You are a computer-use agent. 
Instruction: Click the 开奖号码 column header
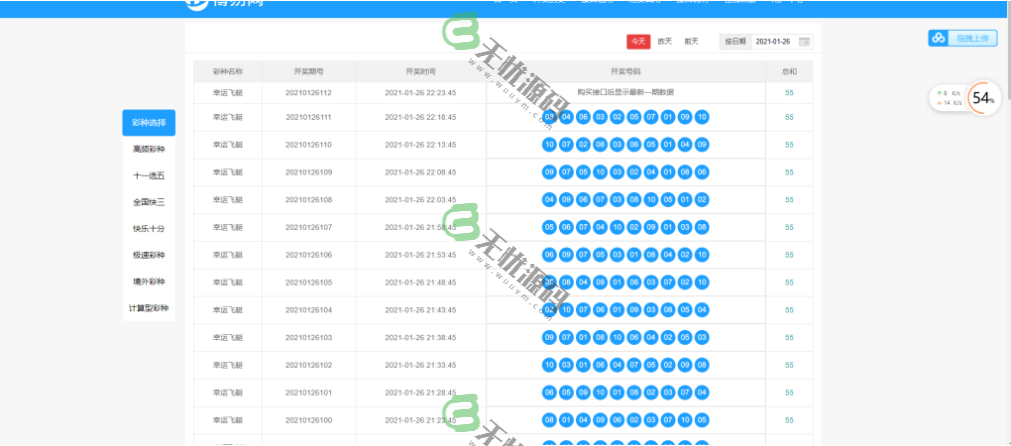(x=625, y=72)
